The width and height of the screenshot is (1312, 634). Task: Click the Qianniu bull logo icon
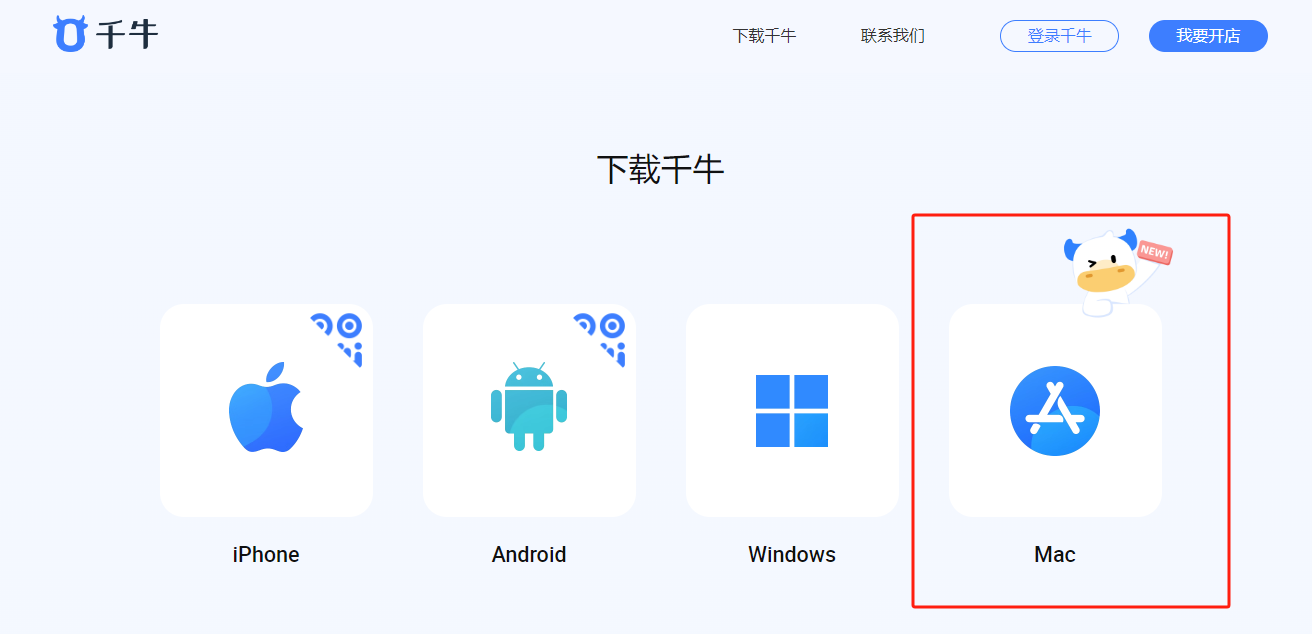click(70, 34)
